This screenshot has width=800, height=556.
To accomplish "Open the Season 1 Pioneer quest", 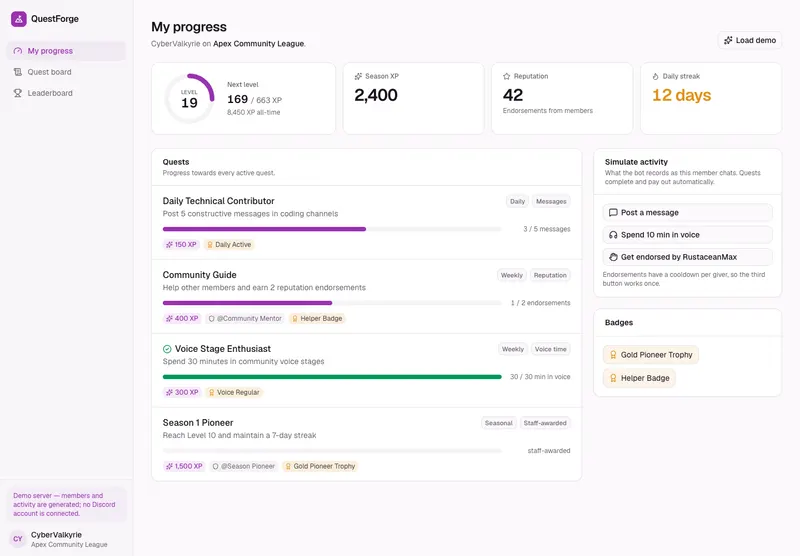I will (x=198, y=423).
